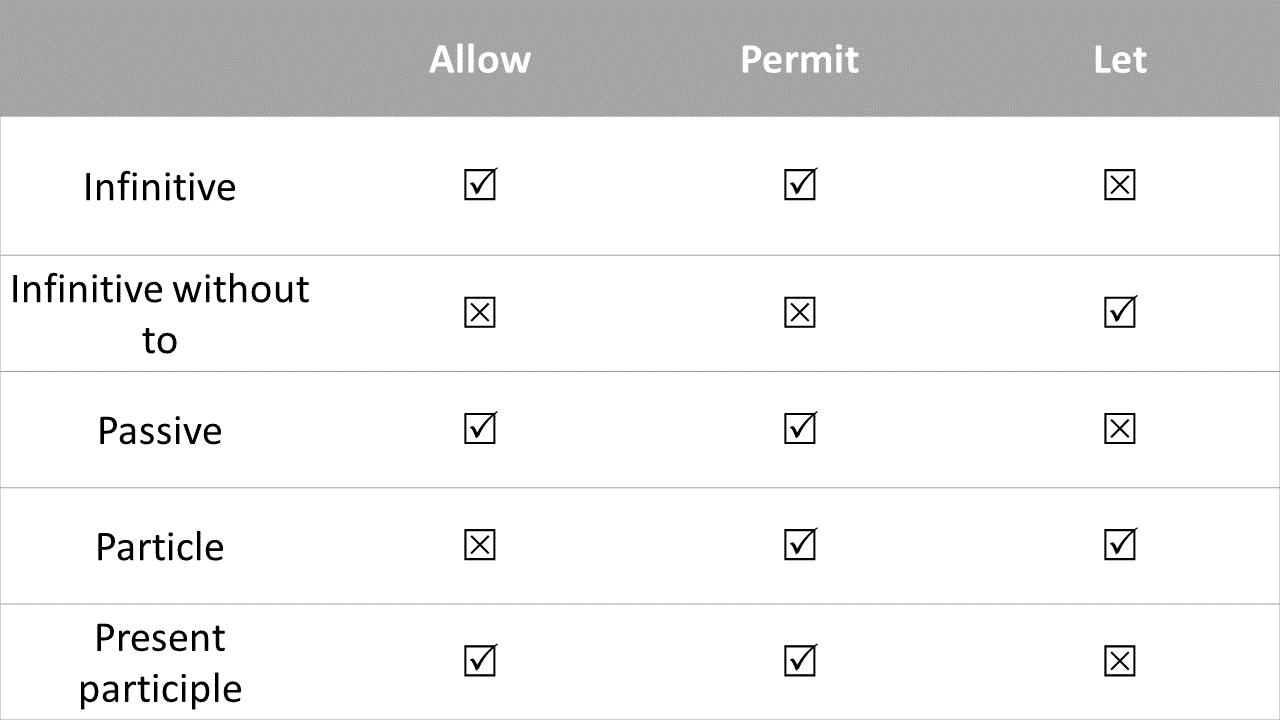Screen dimensions: 1280x720
Task: Click the crossed Let box in Infinitive row
Action: (1120, 186)
